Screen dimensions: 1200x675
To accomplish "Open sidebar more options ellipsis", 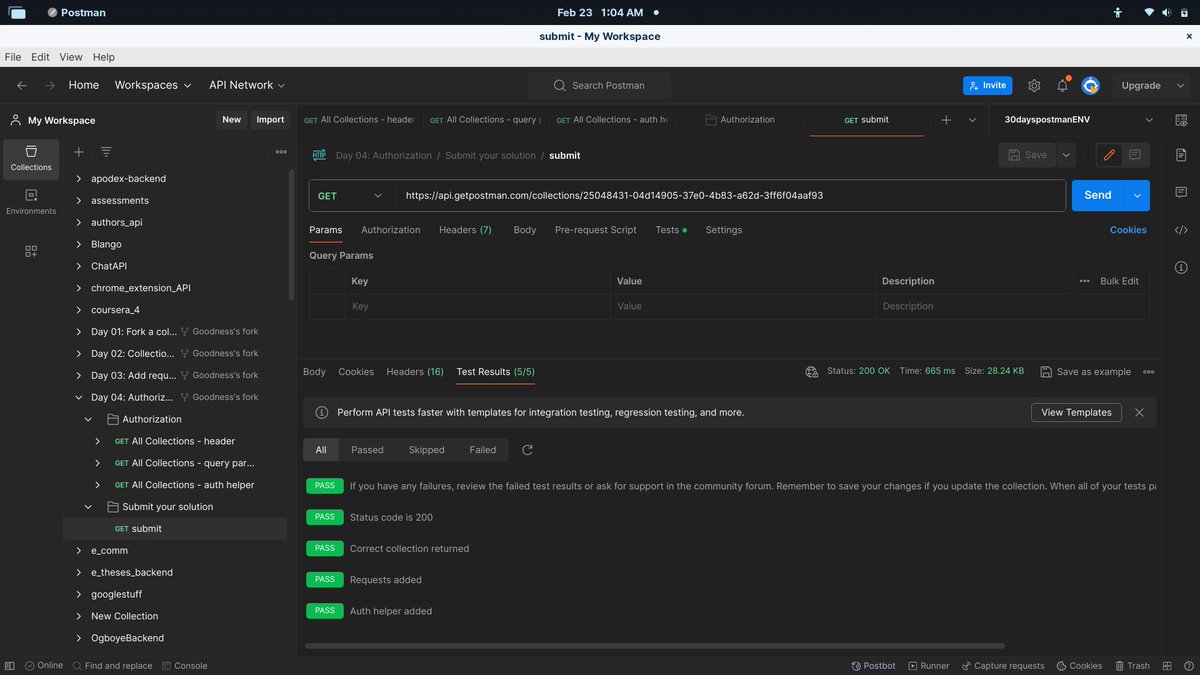I will click(281, 152).
